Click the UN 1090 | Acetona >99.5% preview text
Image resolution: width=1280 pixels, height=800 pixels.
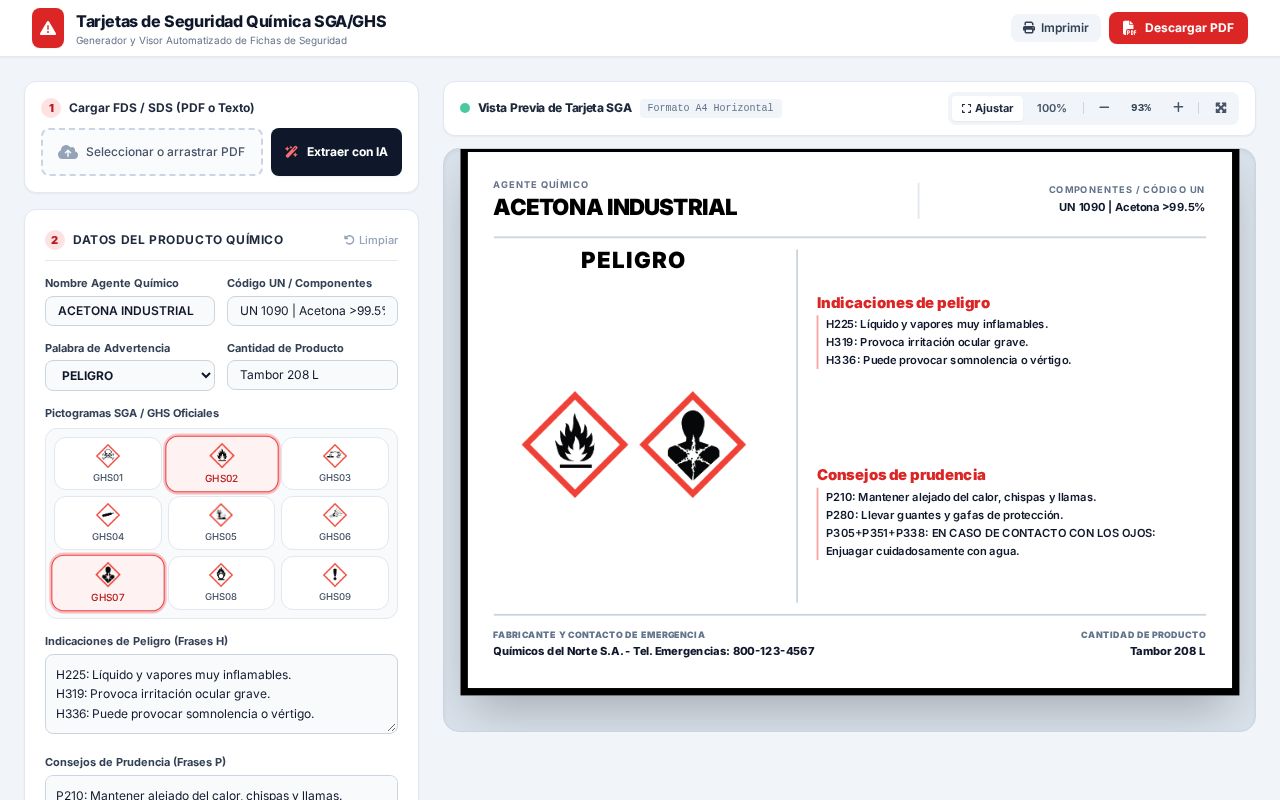point(1132,207)
